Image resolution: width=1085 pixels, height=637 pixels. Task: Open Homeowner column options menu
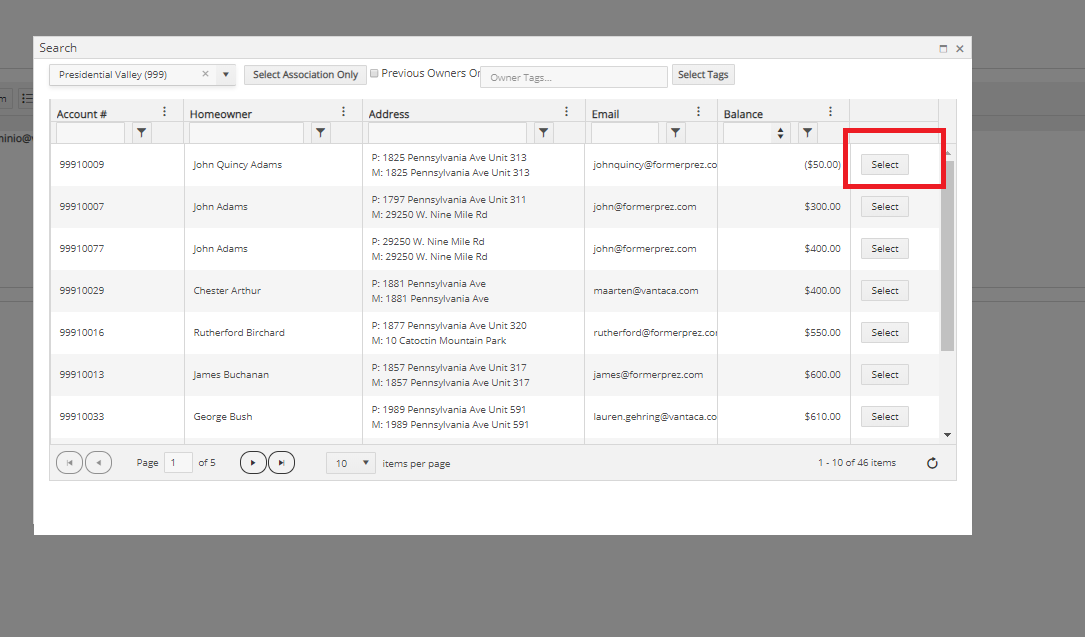tap(343, 111)
